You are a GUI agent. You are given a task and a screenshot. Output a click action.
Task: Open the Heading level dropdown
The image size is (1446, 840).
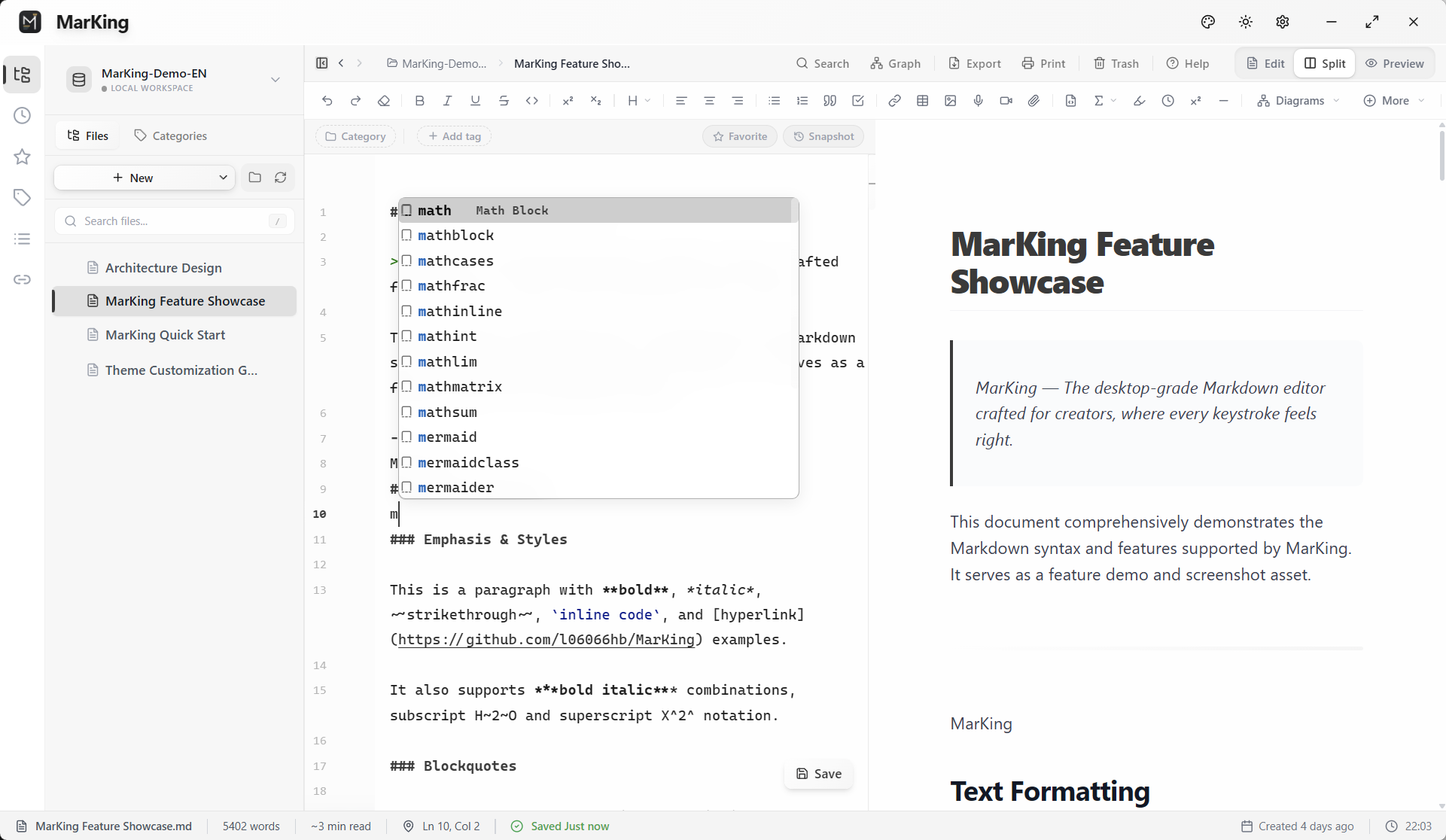[x=638, y=101]
